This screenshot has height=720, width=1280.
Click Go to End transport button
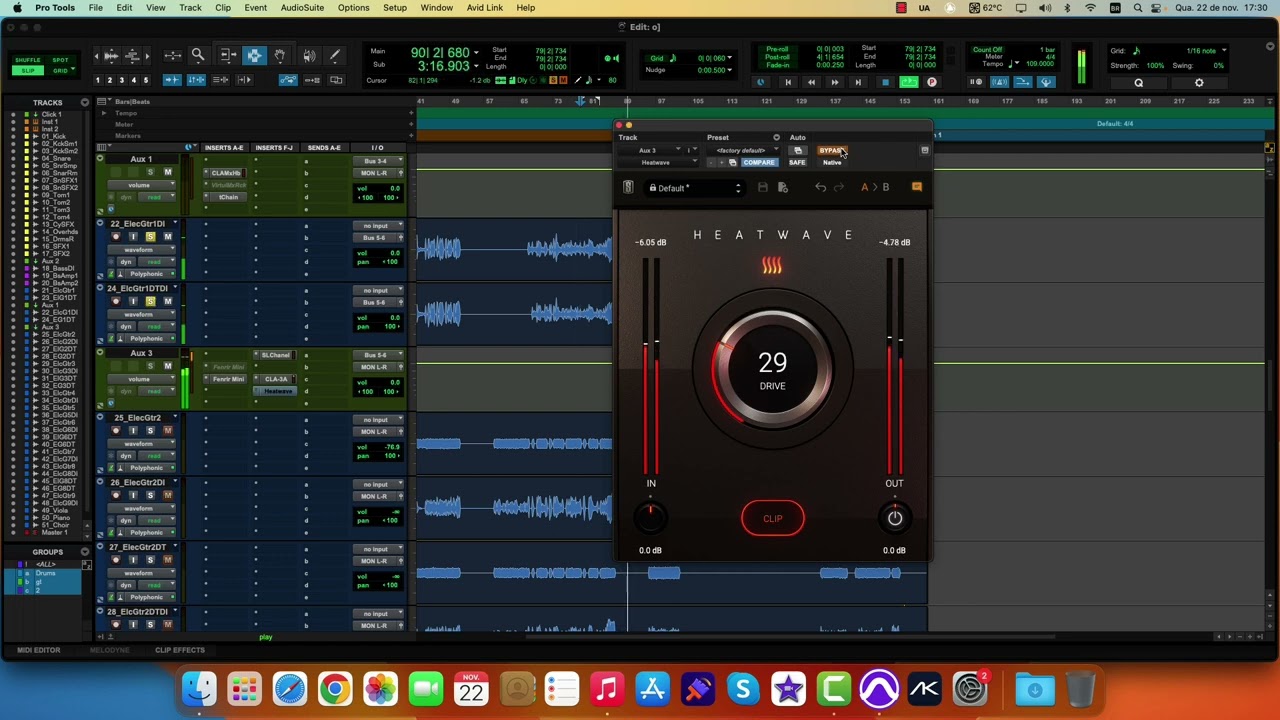[858, 82]
